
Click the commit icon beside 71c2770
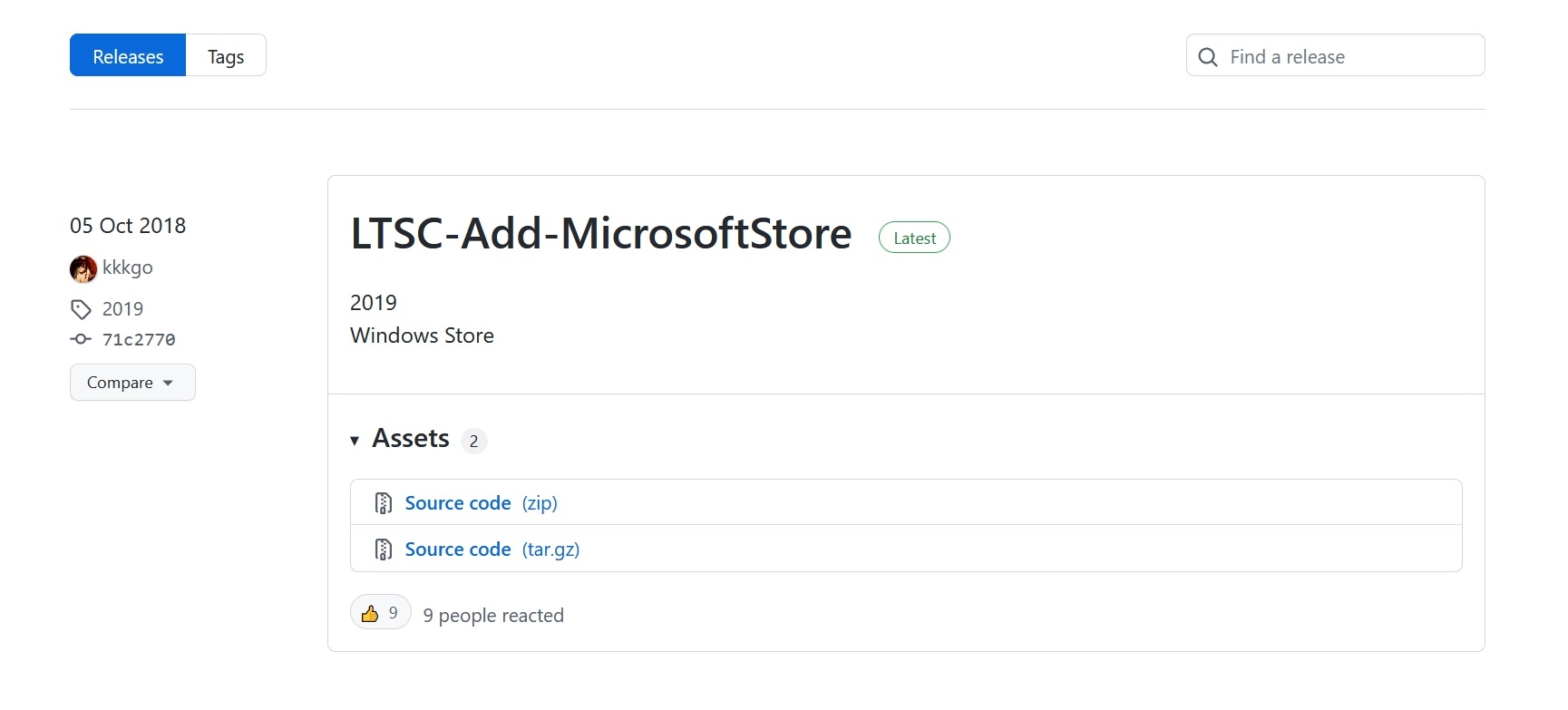pyautogui.click(x=81, y=339)
